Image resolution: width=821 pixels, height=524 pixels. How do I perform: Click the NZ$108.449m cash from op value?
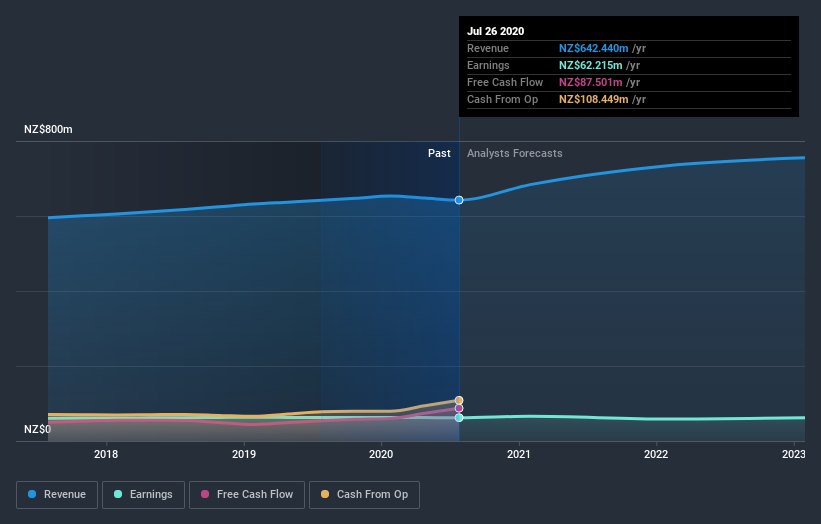click(593, 99)
